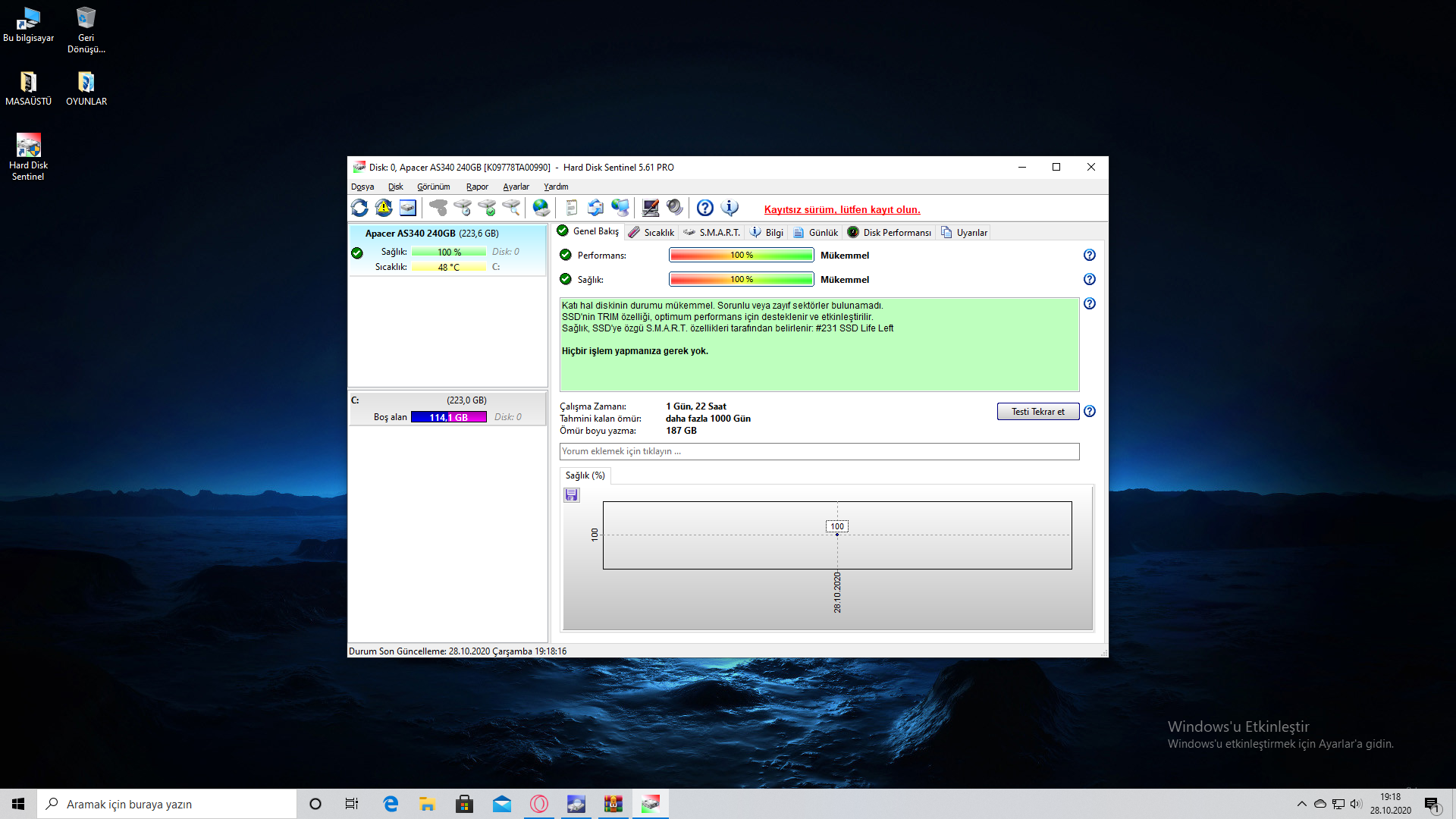This screenshot has height=819, width=1456.
Task: Click help icon beside Sağlık bar row
Action: tap(1090, 280)
